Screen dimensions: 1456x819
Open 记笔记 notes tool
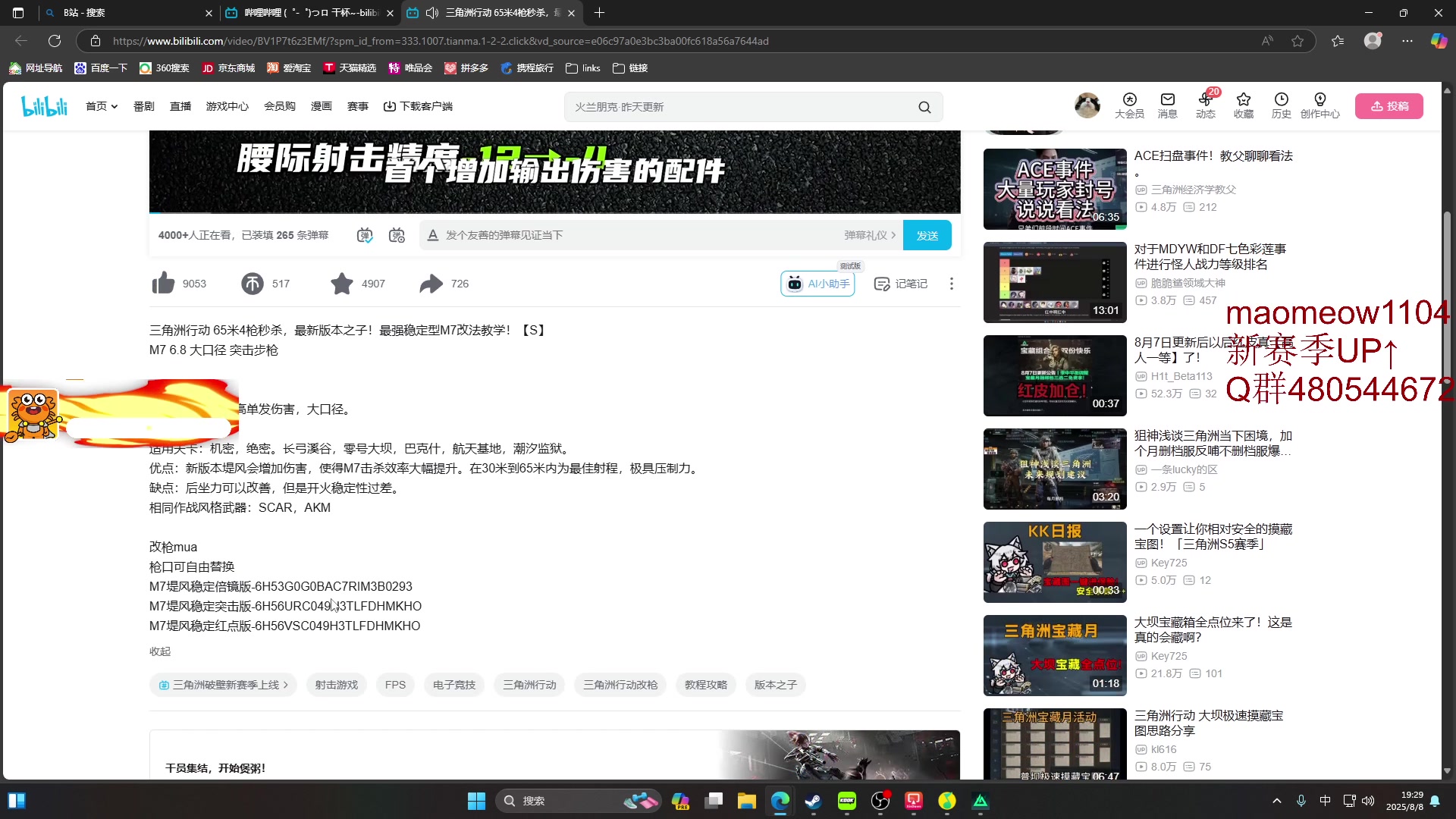point(901,284)
